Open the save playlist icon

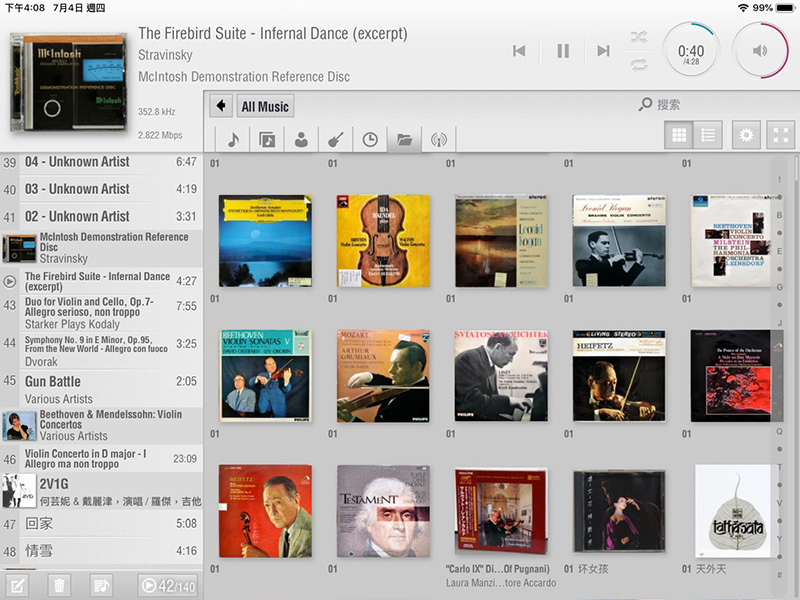[101, 586]
